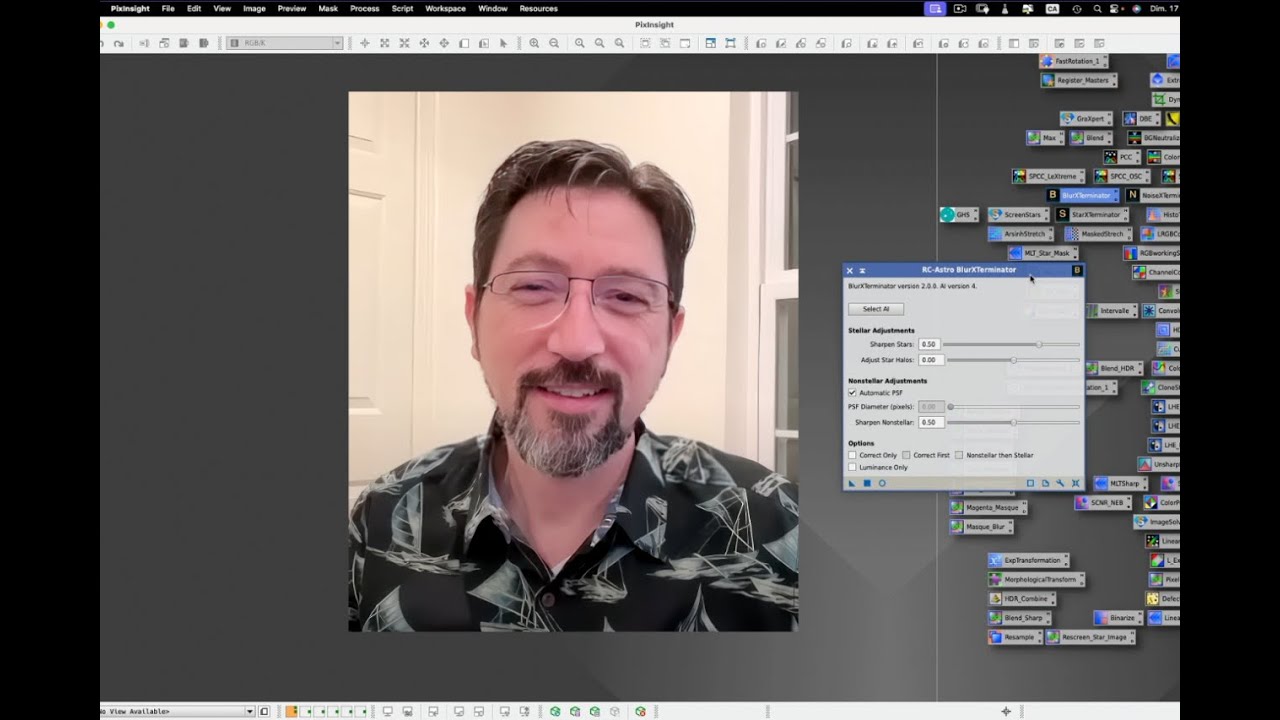The height and width of the screenshot is (720, 1280).
Task: Open the MLT_Star_Mask process icon
Action: (x=1042, y=253)
